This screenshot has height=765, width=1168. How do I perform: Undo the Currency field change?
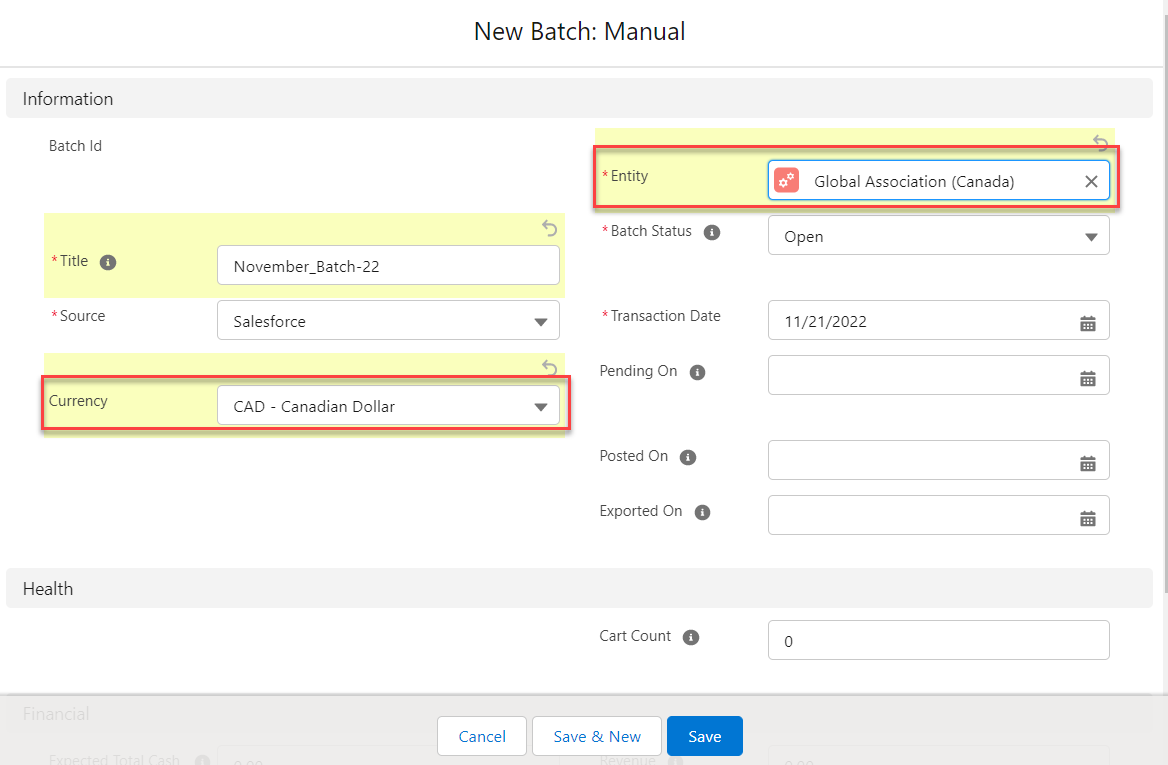click(x=549, y=367)
